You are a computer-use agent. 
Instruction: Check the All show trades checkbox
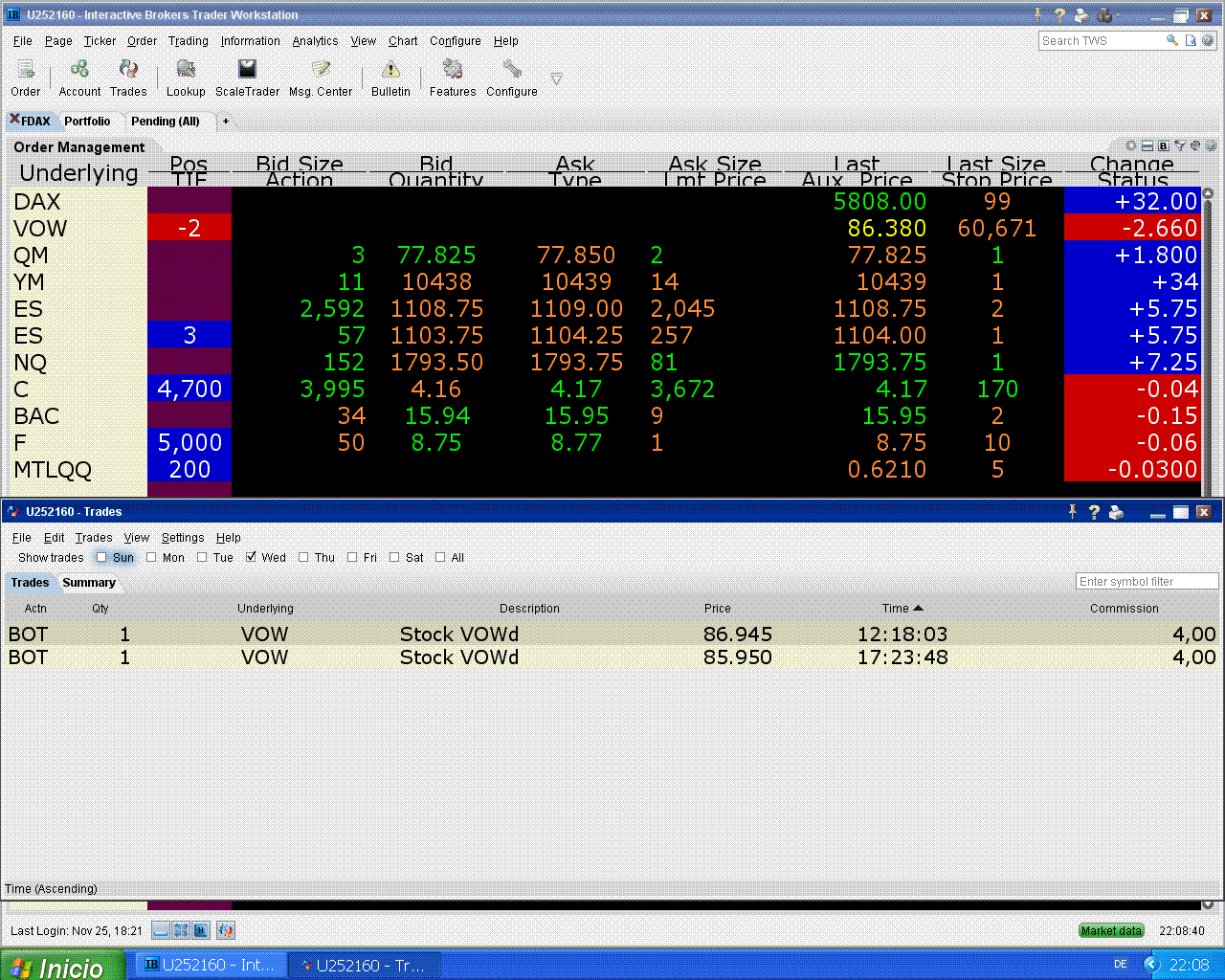point(440,557)
